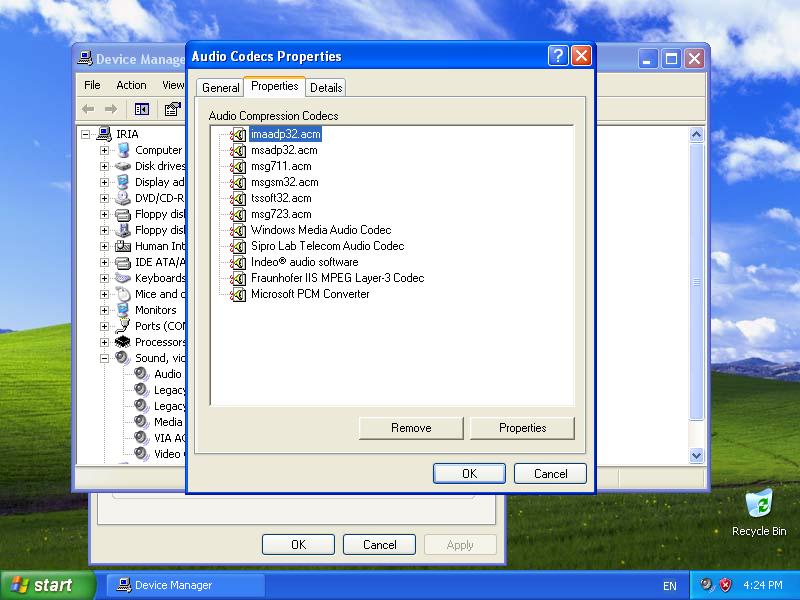Click the Computer category icon in Device Manager
The height and width of the screenshot is (600, 800).
(x=123, y=150)
